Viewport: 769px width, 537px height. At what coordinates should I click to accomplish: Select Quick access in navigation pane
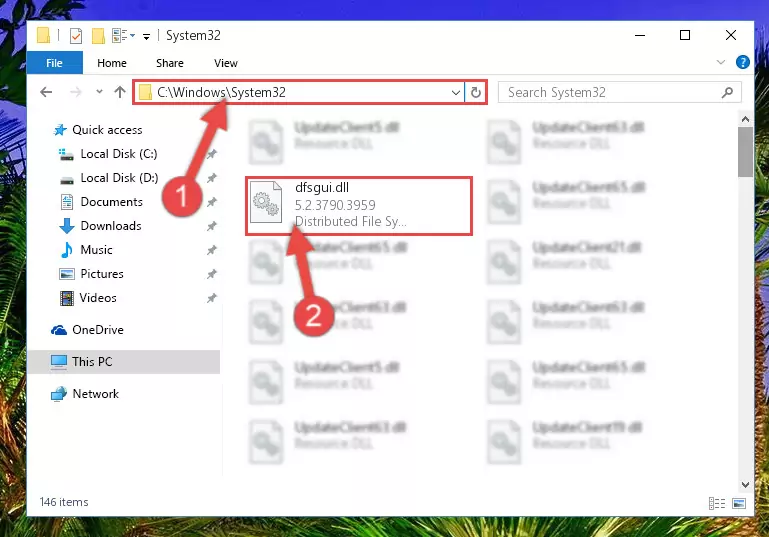[x=107, y=129]
